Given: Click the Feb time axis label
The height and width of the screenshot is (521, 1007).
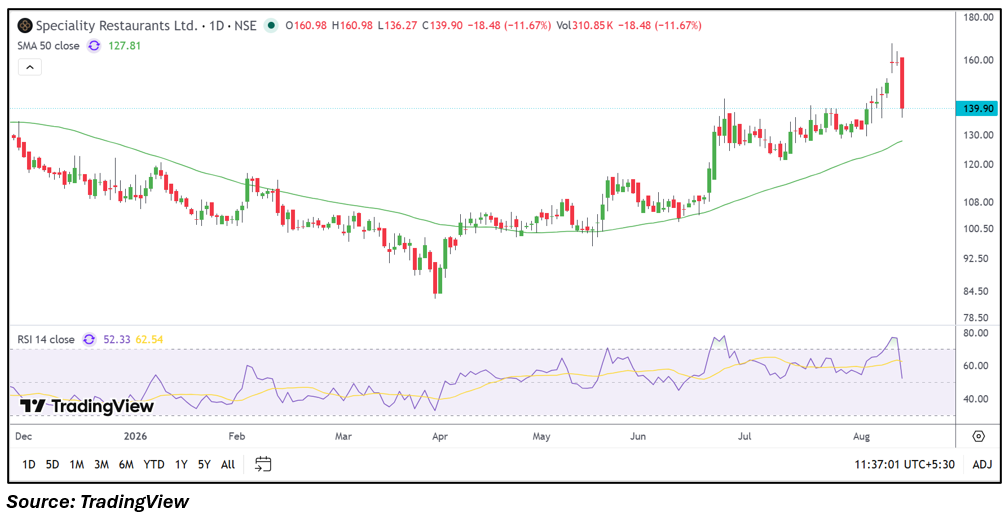Looking at the screenshot, I should click(237, 437).
